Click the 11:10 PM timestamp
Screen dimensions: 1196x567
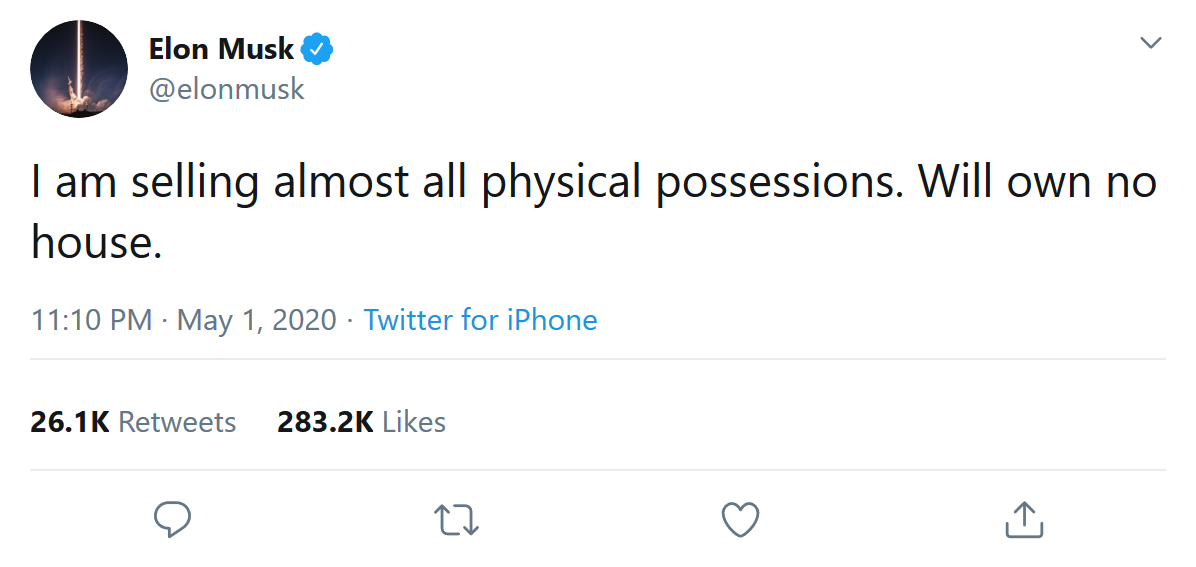click(x=91, y=320)
